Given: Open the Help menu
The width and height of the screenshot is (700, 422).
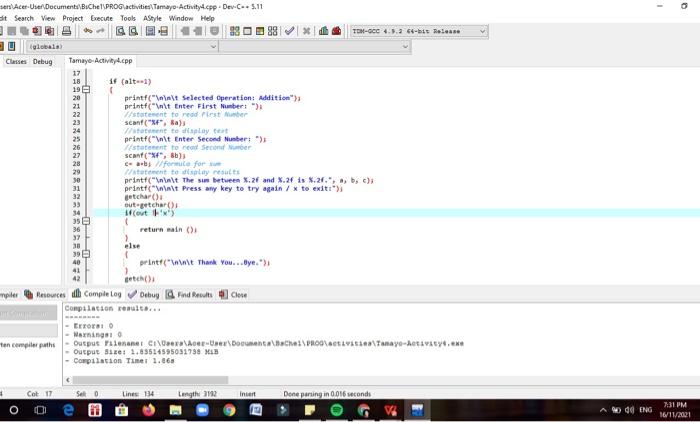Looking at the screenshot, I should click(208, 18).
